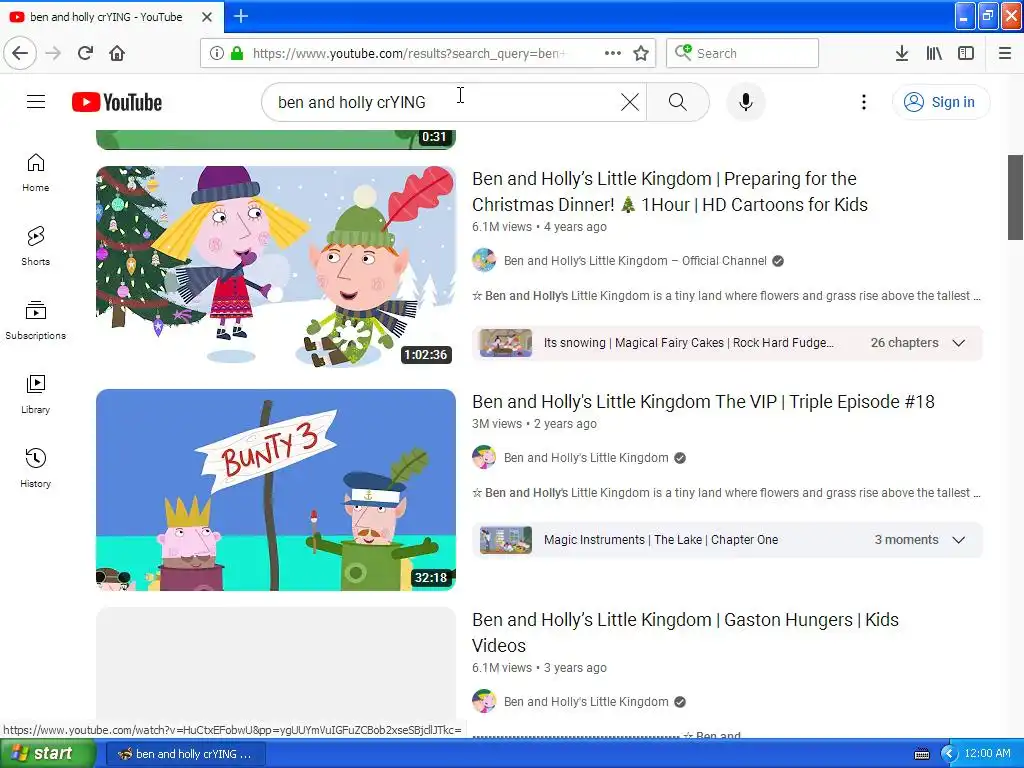This screenshot has width=1024, height=768.
Task: Open History in YouTube sidebar
Action: coord(36,468)
